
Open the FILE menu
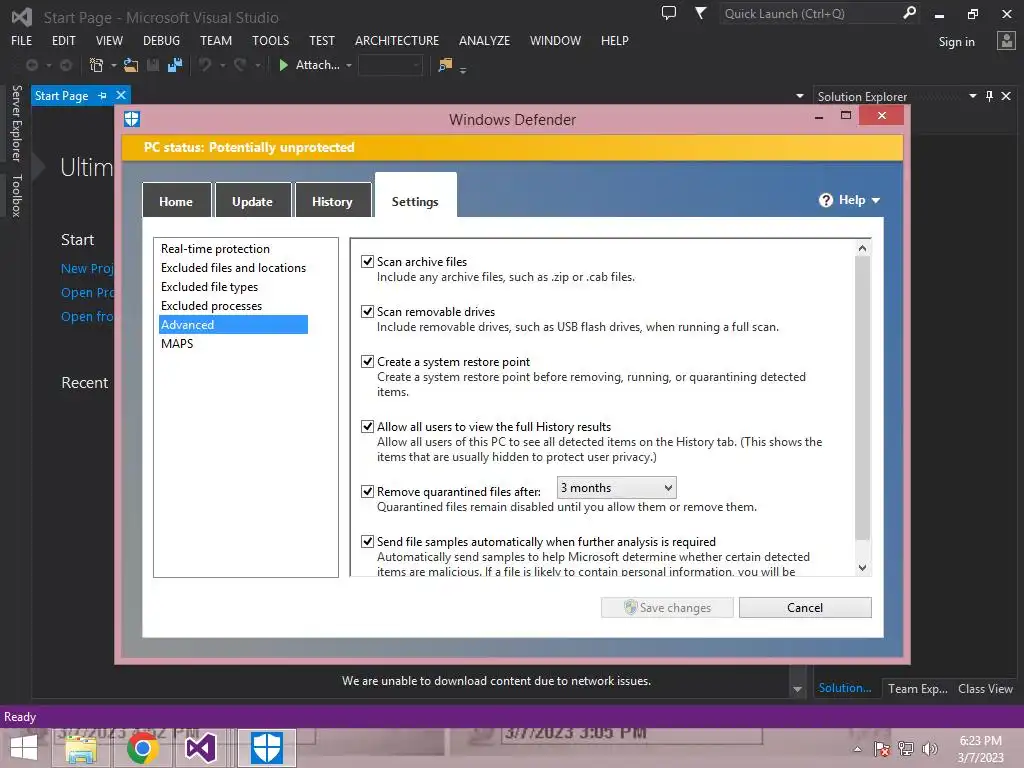pos(22,40)
